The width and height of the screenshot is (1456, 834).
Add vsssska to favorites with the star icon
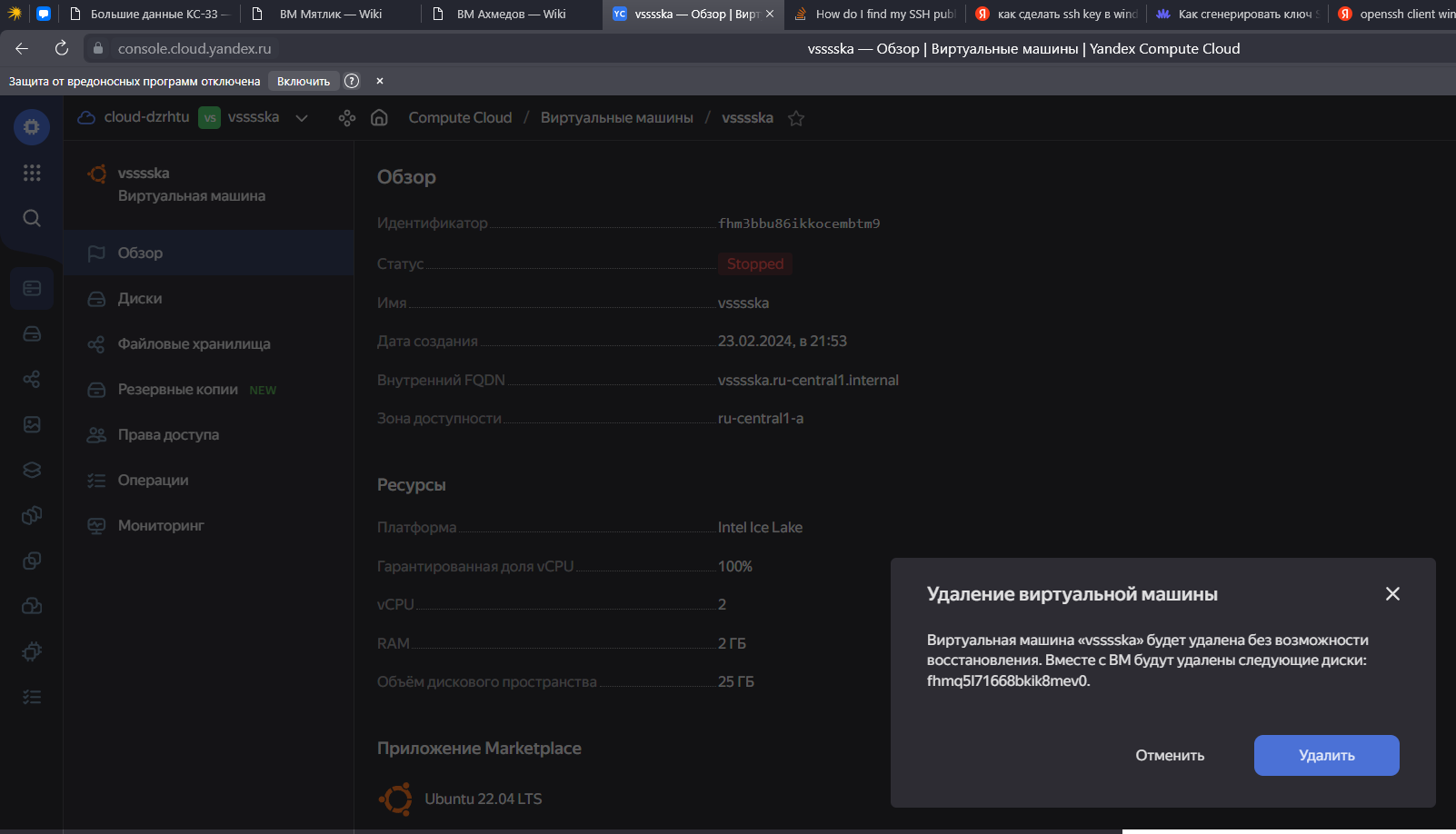tap(796, 118)
